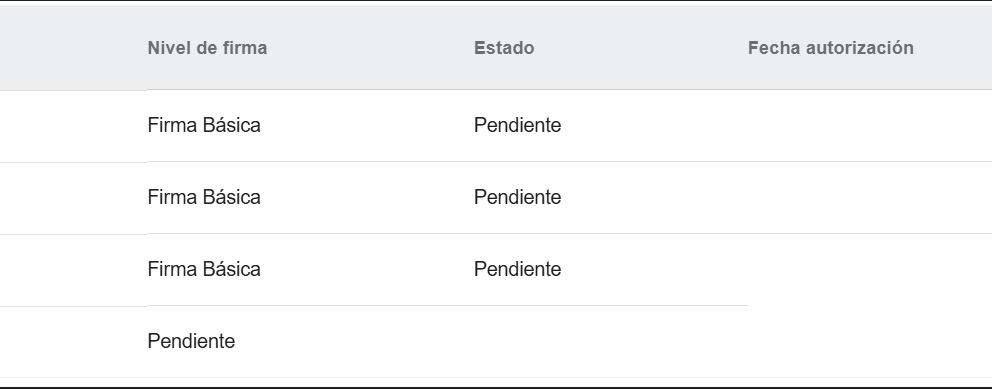This screenshot has width=992, height=389.
Task: Select the Fecha autorización column header
Action: tap(830, 48)
